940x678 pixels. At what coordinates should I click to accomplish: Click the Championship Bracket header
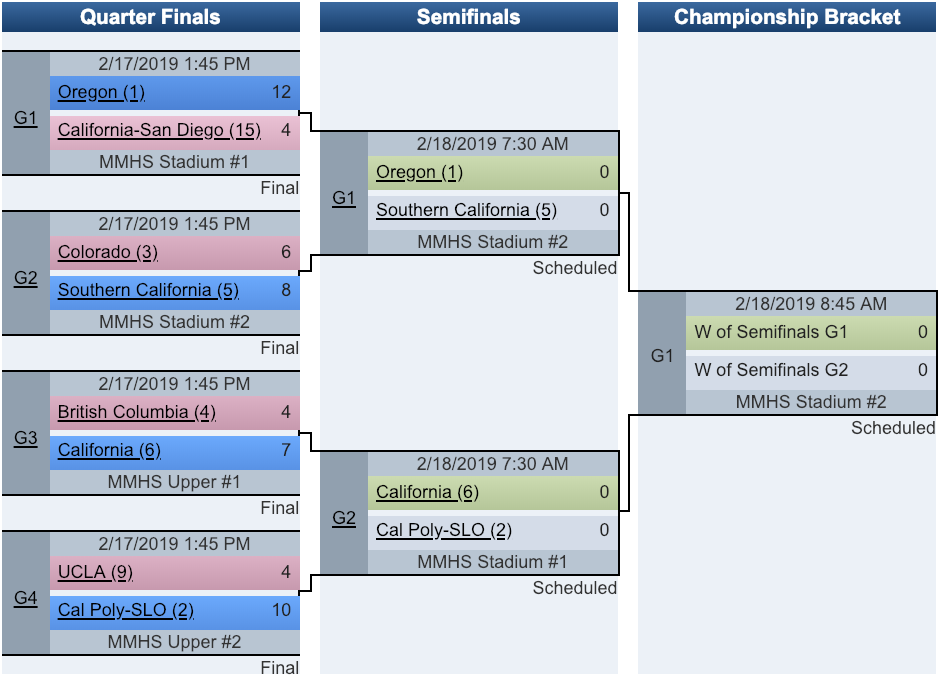click(x=787, y=17)
